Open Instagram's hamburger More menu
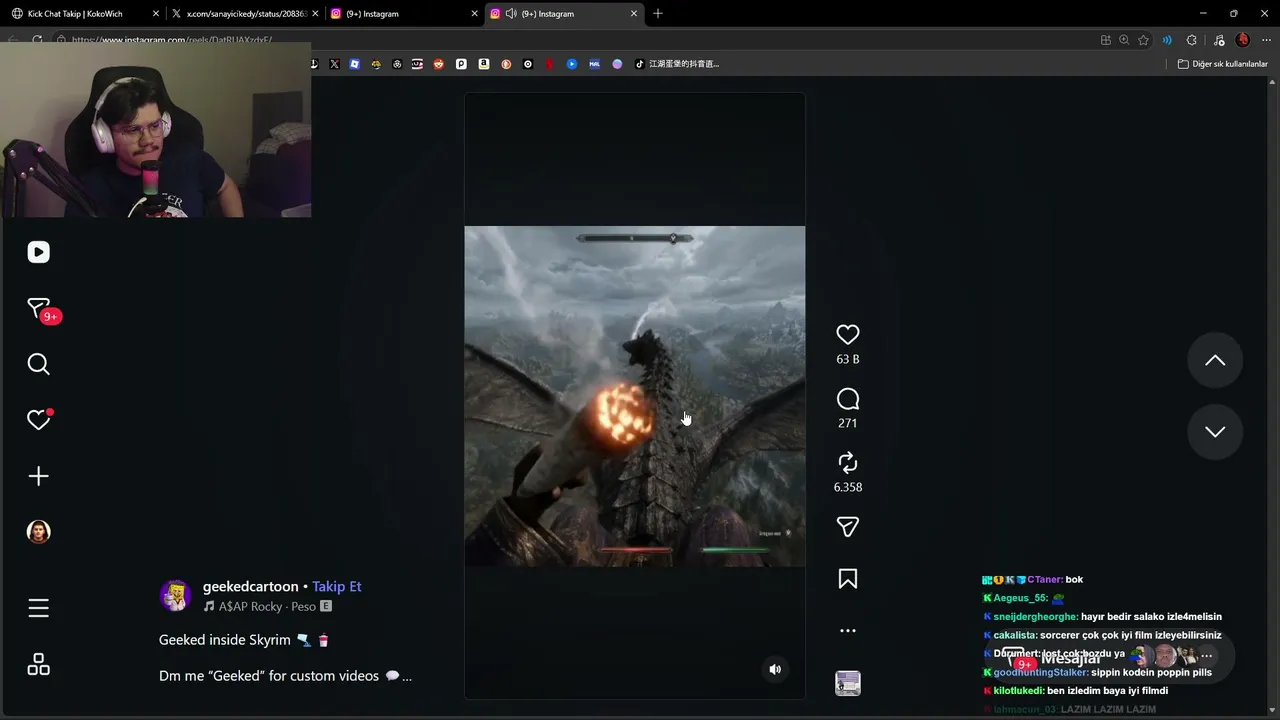This screenshot has width=1280, height=720. coord(38,608)
